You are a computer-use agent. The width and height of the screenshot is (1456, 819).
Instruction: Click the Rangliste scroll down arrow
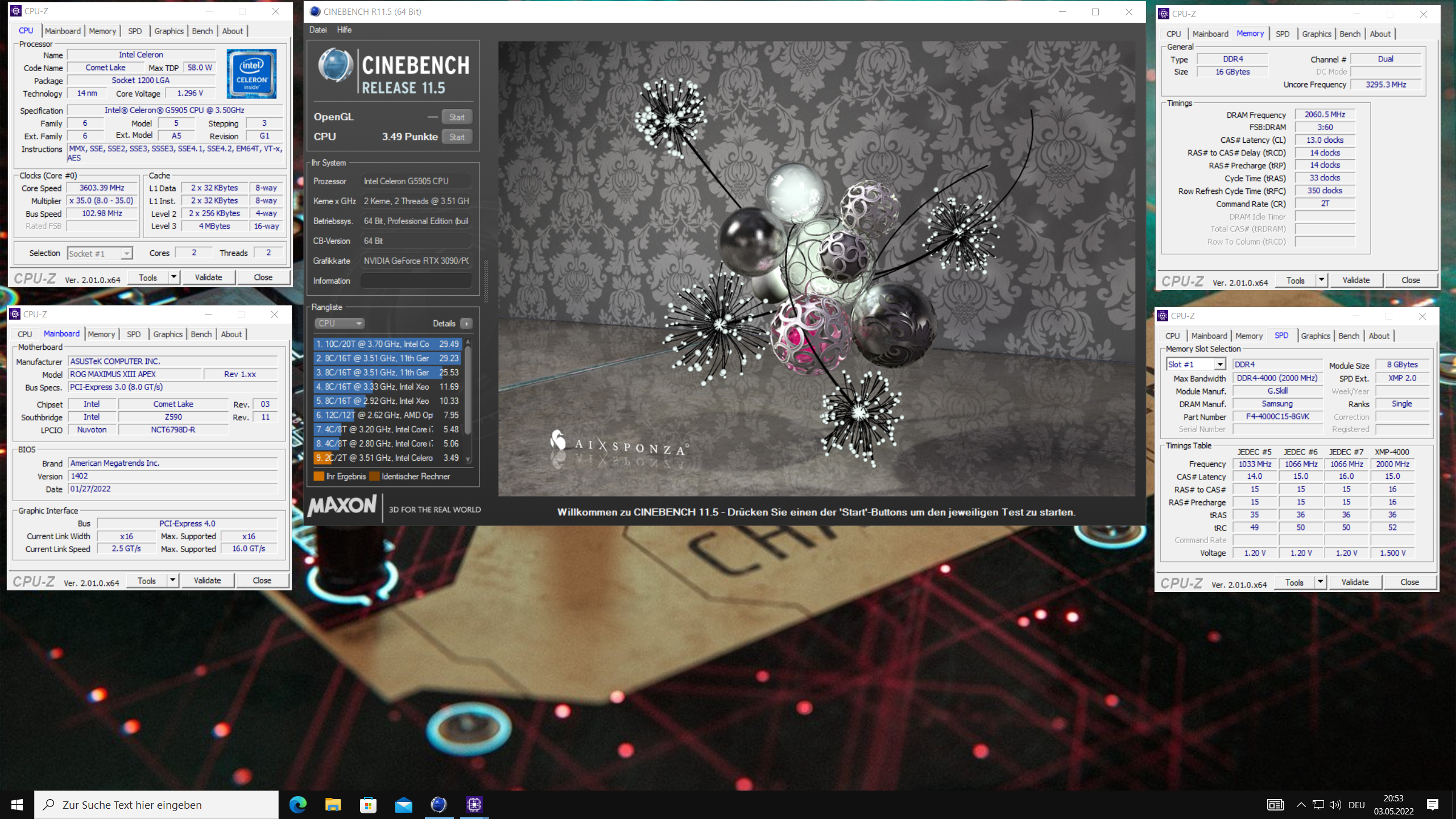pyautogui.click(x=468, y=459)
